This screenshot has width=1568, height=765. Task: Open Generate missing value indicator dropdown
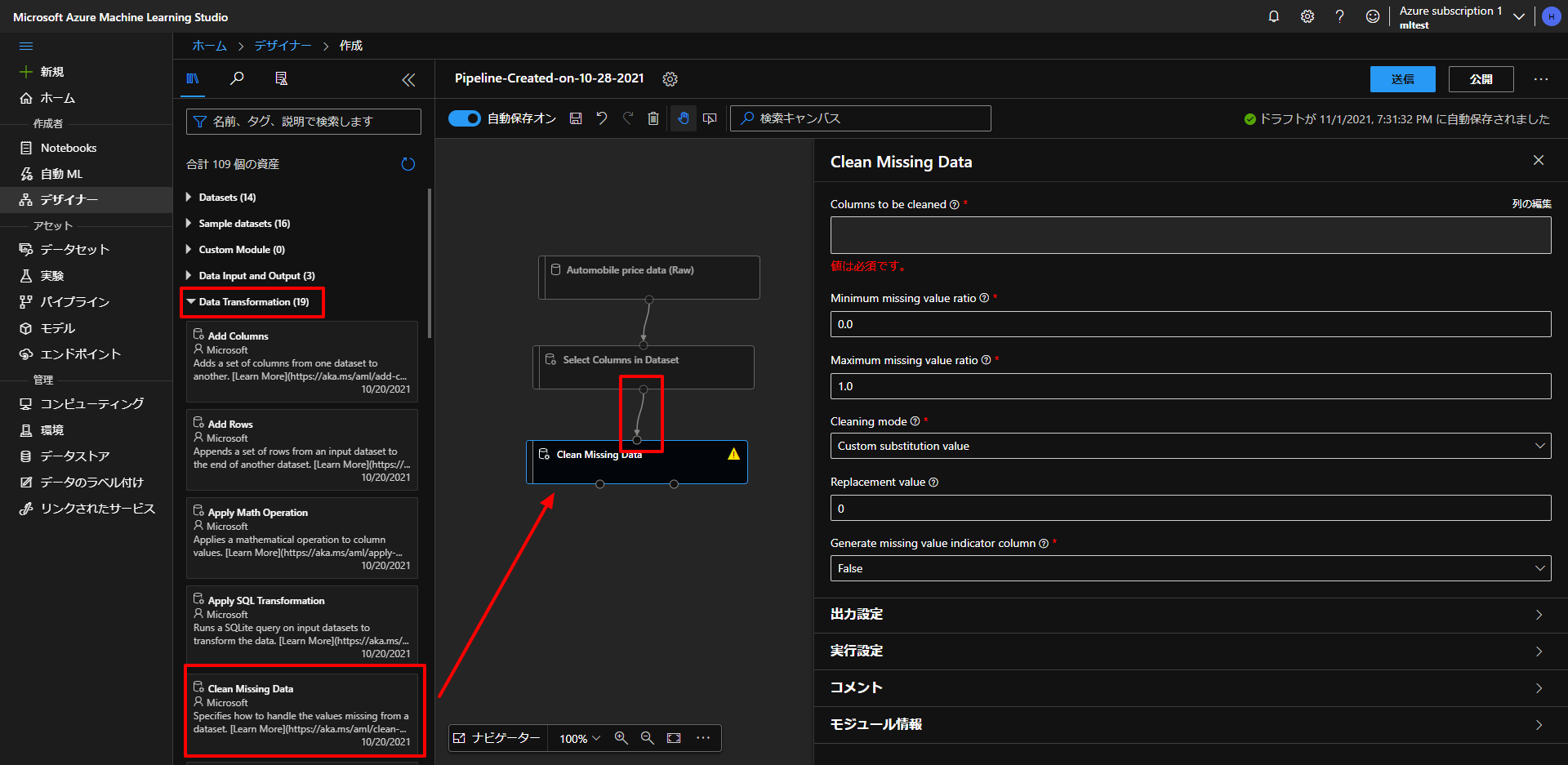point(1190,568)
